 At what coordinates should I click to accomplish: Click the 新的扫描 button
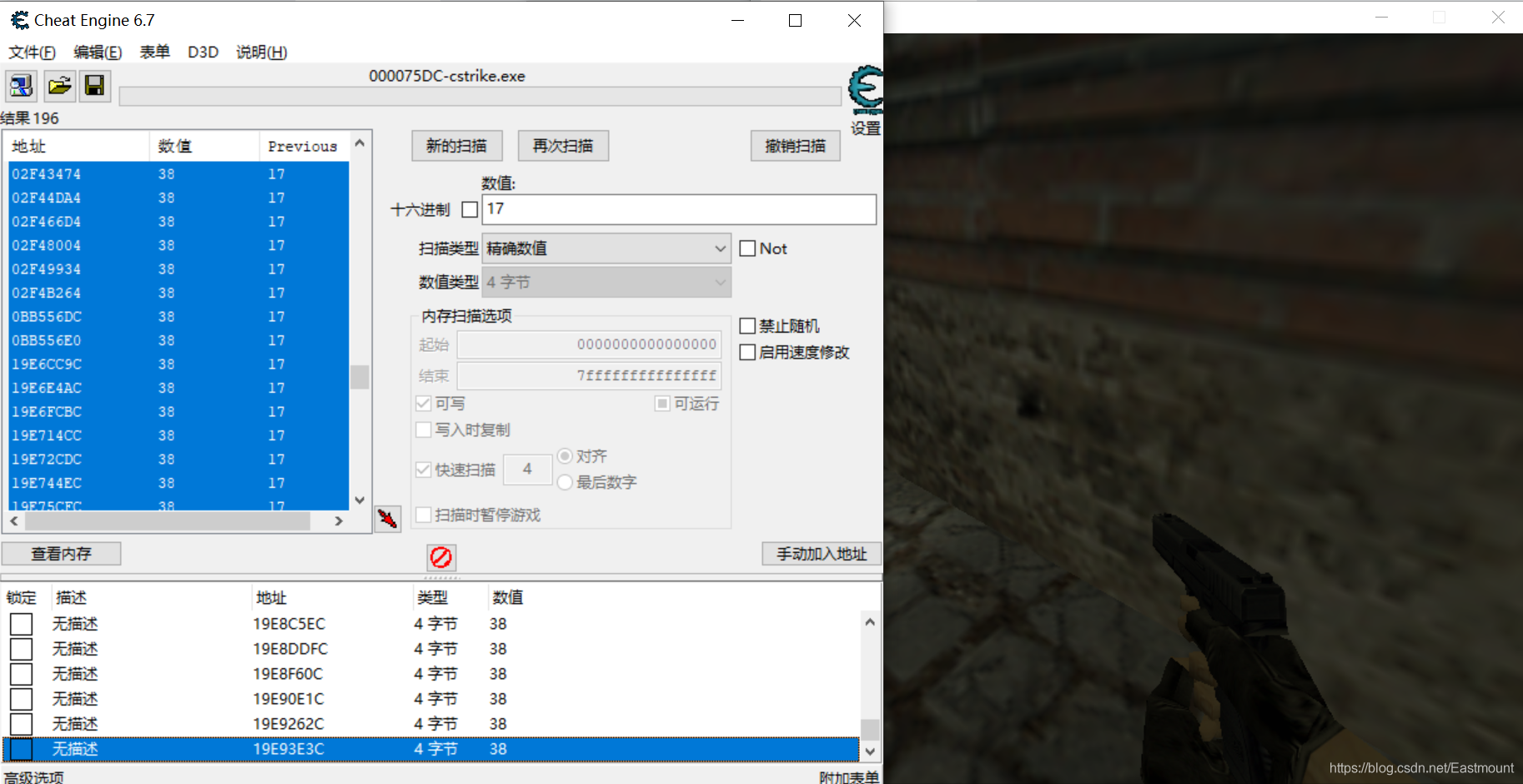click(x=456, y=146)
